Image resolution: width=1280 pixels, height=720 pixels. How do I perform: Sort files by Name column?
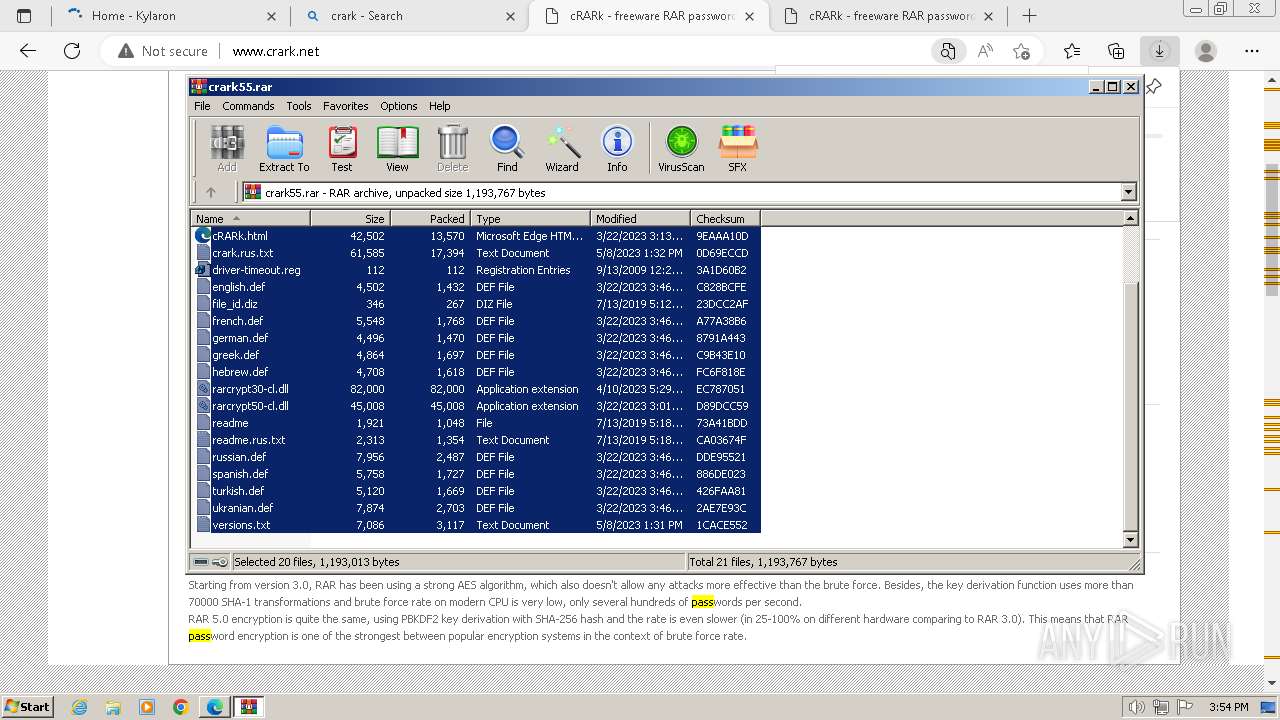[x=250, y=218]
